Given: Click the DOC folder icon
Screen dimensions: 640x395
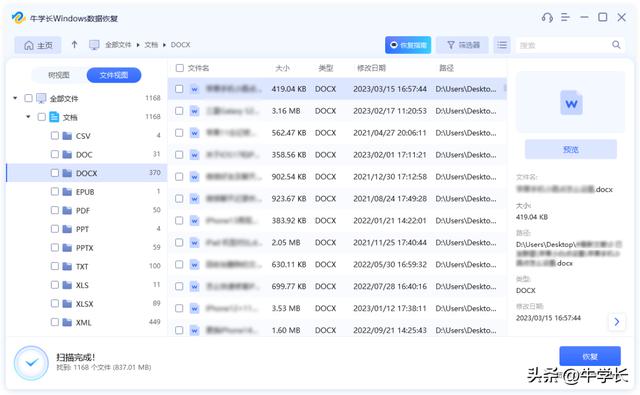Looking at the screenshot, I should 67,154.
